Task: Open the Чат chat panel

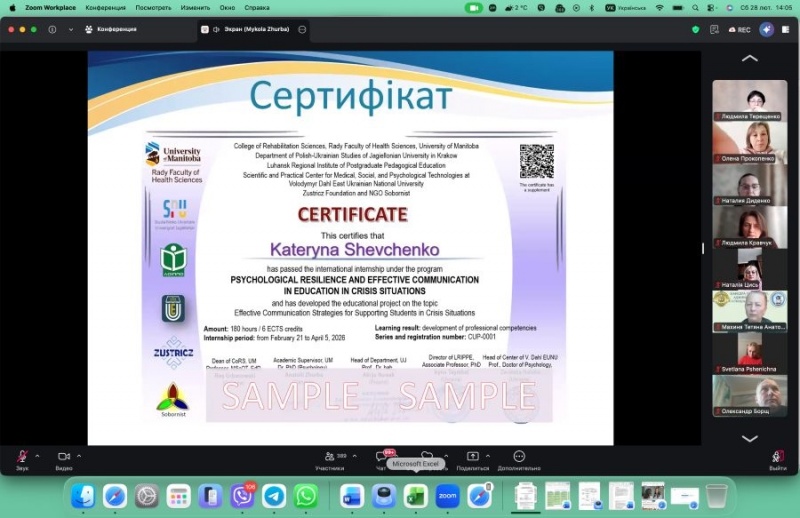Action: pos(381,457)
